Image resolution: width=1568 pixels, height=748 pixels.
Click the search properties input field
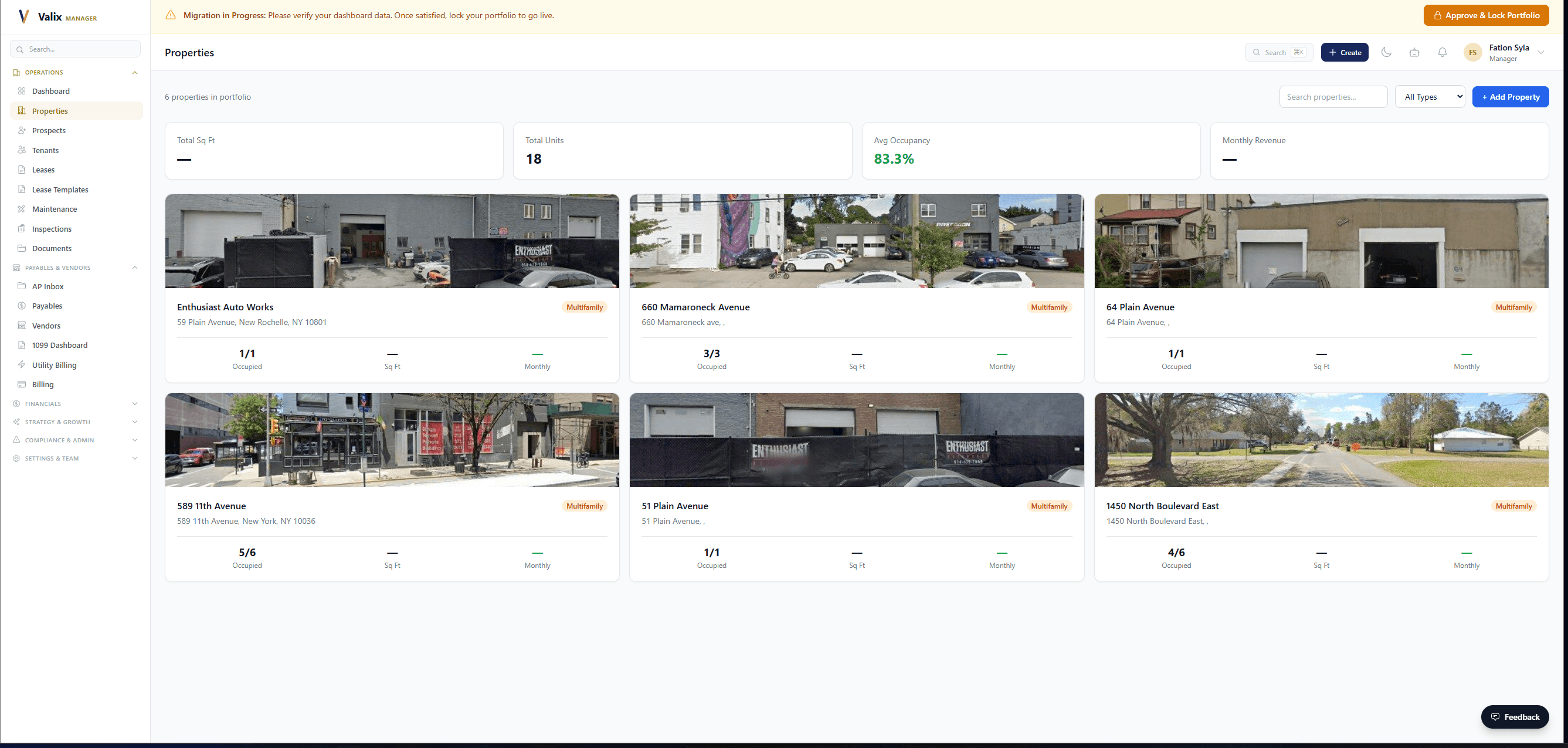(1333, 96)
